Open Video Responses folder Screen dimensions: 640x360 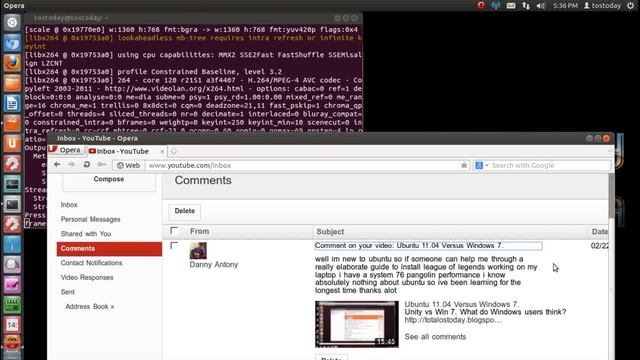click(x=87, y=278)
